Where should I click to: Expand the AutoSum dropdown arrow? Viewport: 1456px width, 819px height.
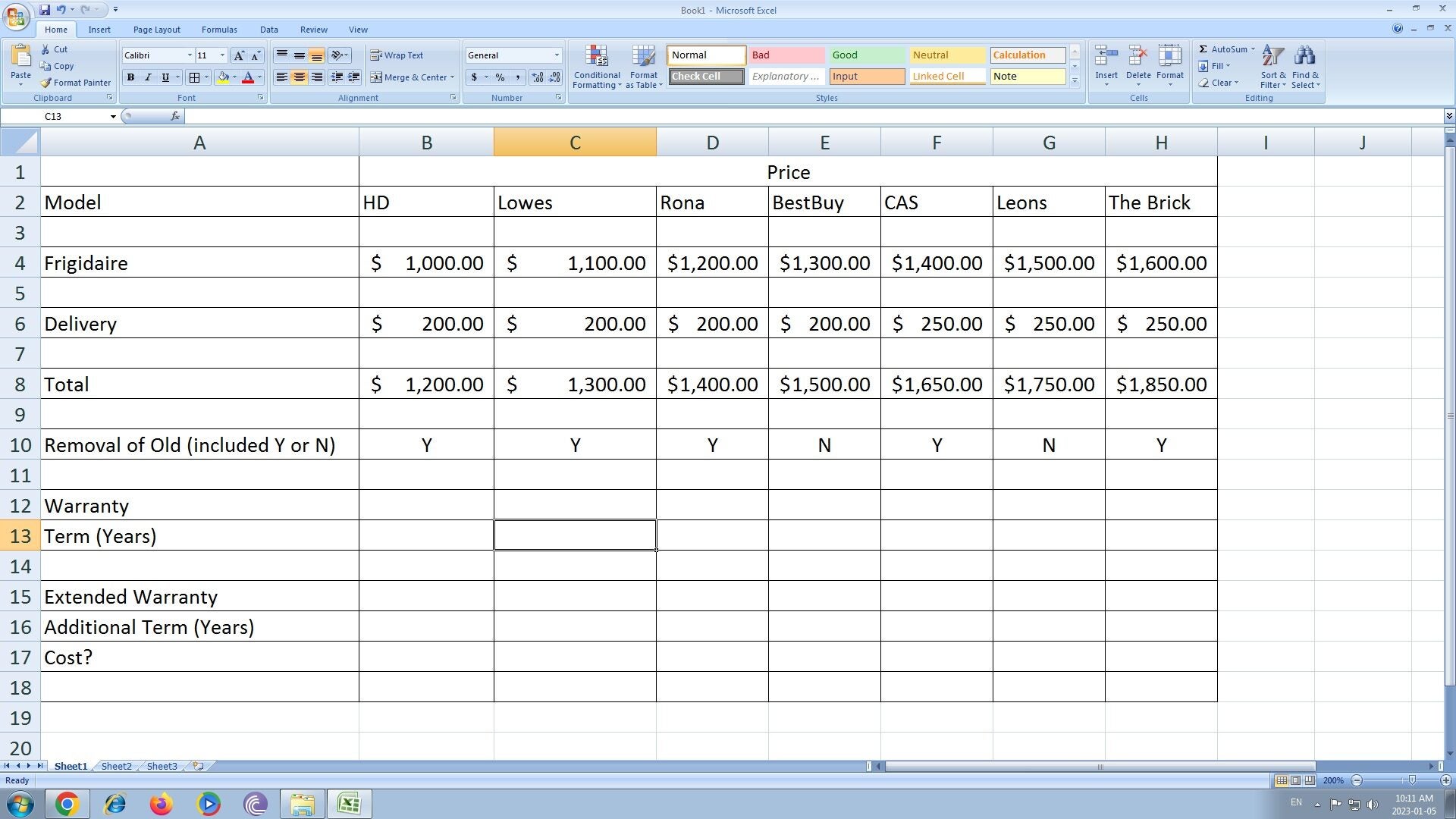point(1253,49)
